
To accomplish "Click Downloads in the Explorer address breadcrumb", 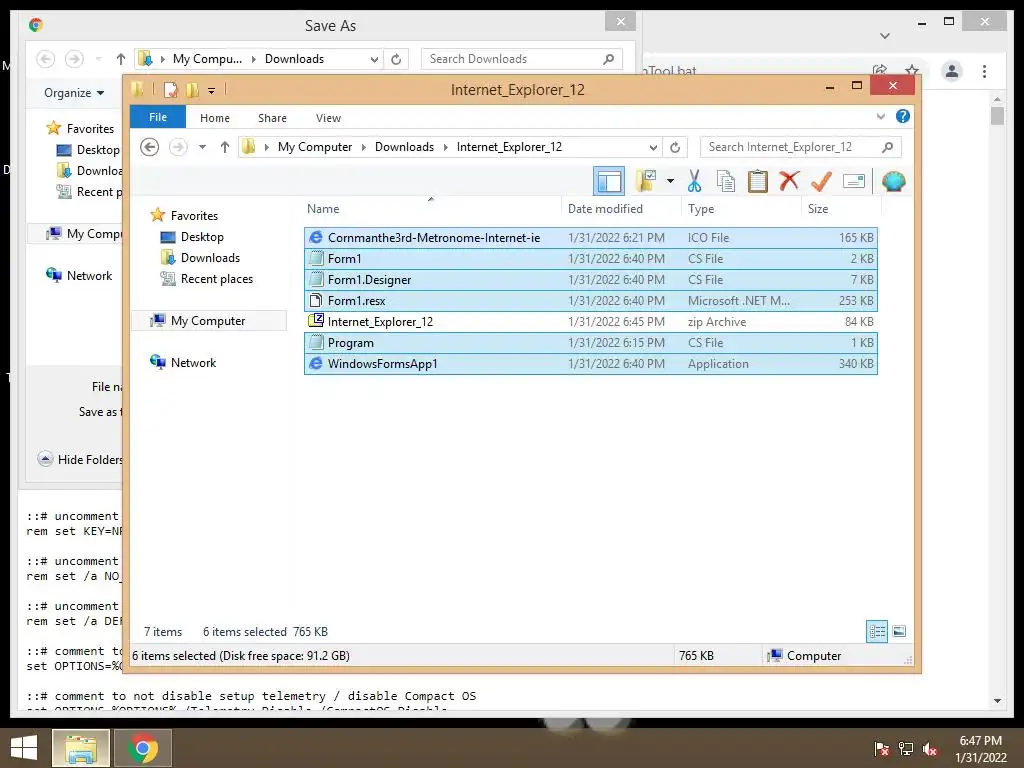I will point(404,147).
